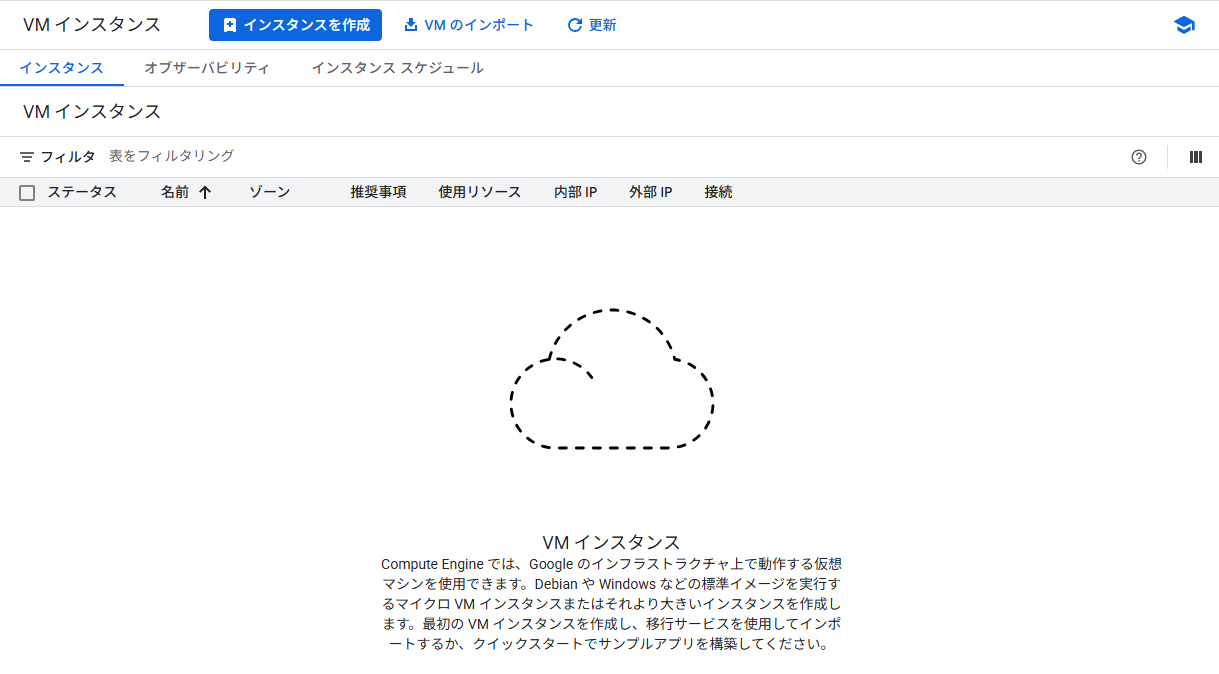Open the learning graduation cap icon
The image size is (1219, 674).
1184,25
